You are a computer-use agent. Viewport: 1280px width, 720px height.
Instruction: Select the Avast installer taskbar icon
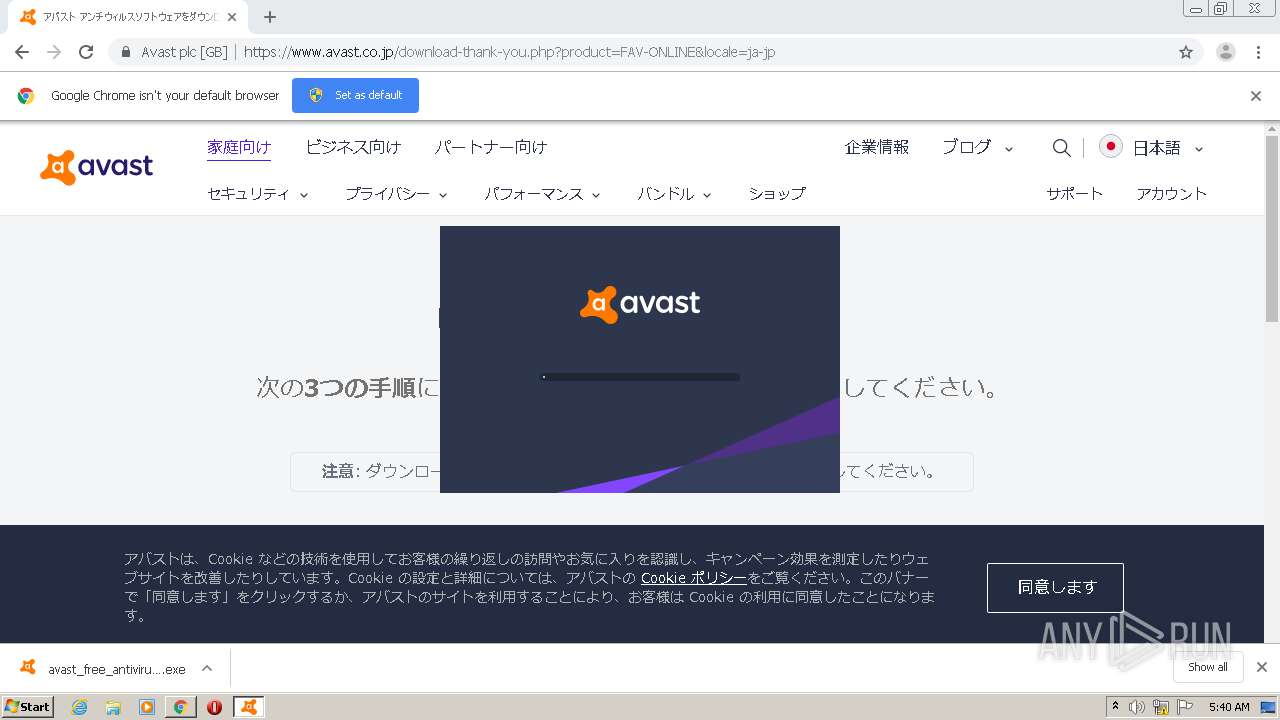tap(248, 707)
